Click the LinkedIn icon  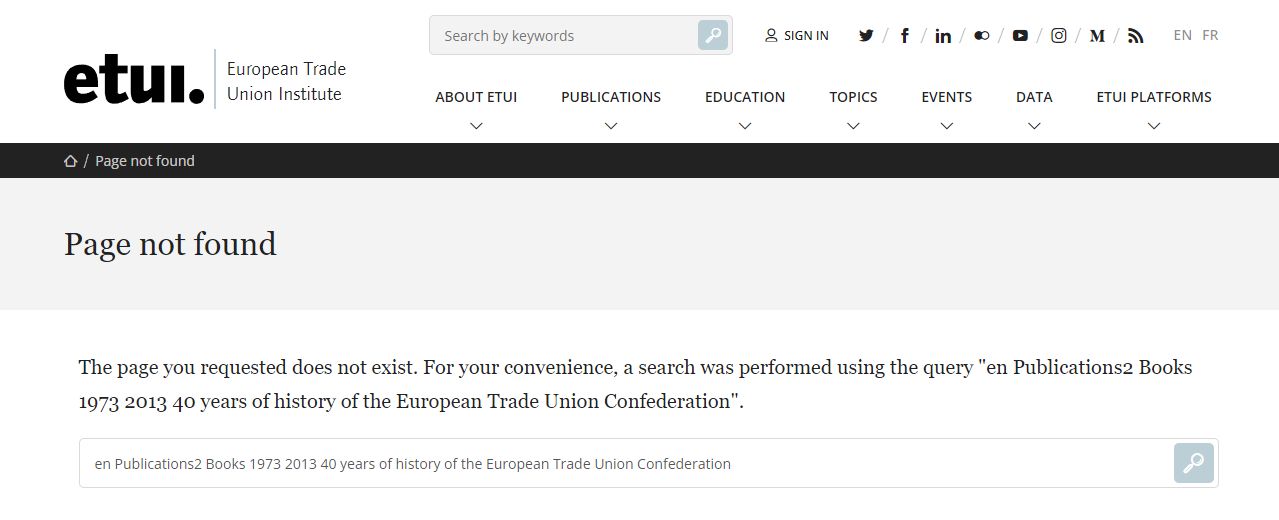[942, 36]
